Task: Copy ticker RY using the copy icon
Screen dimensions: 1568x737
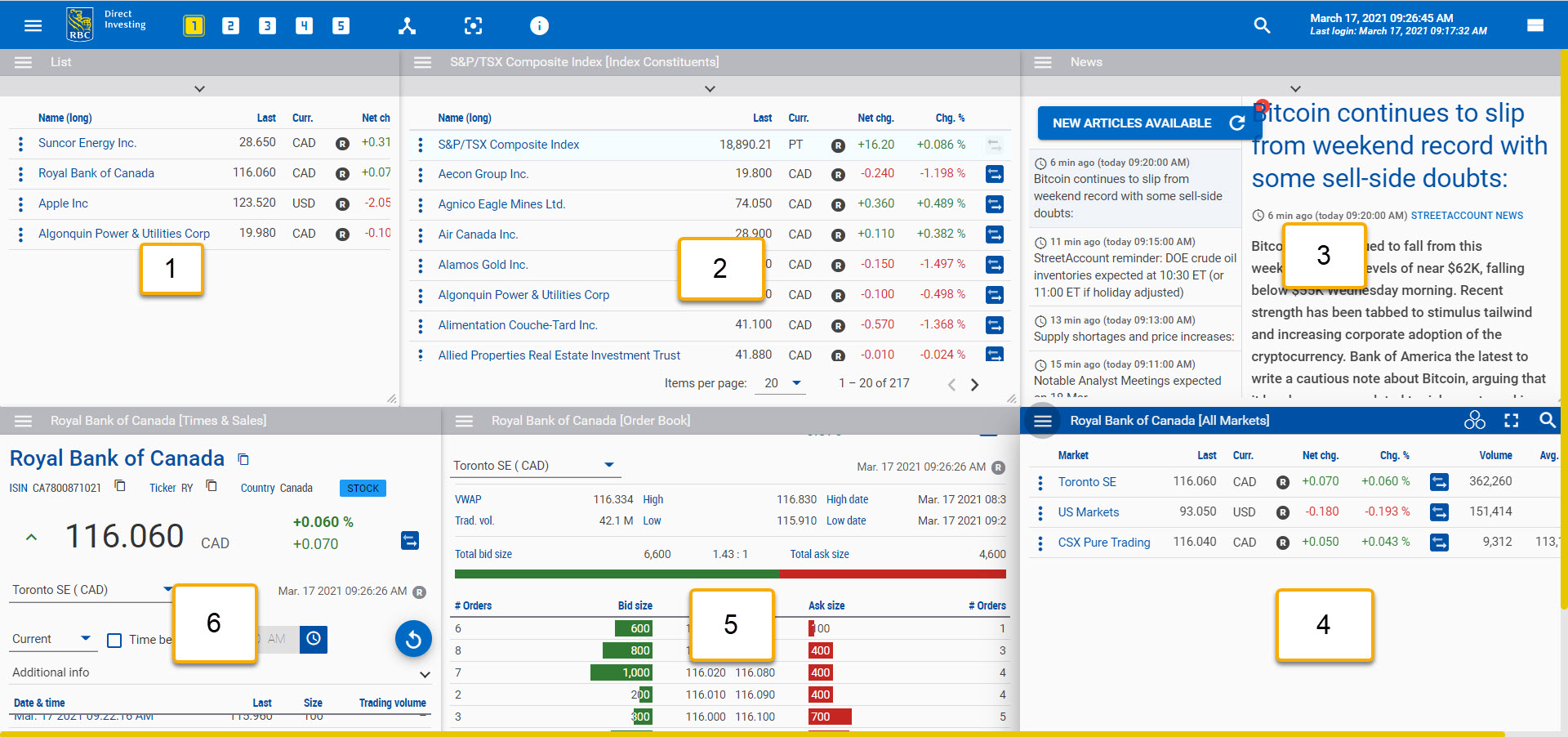Action: [x=212, y=485]
